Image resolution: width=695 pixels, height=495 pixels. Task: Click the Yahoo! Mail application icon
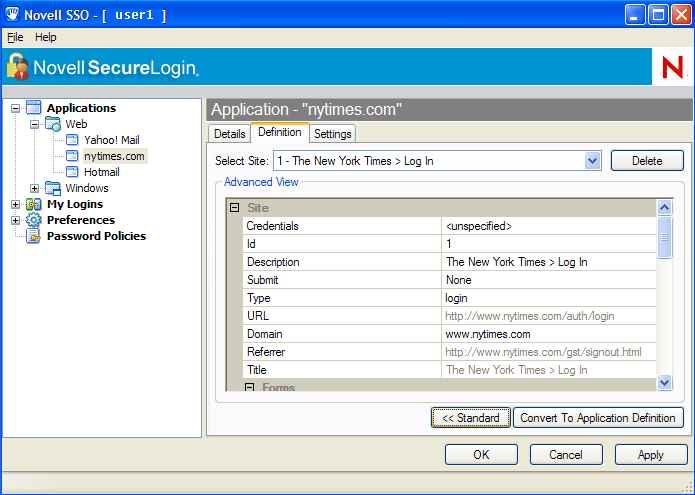click(x=72, y=140)
